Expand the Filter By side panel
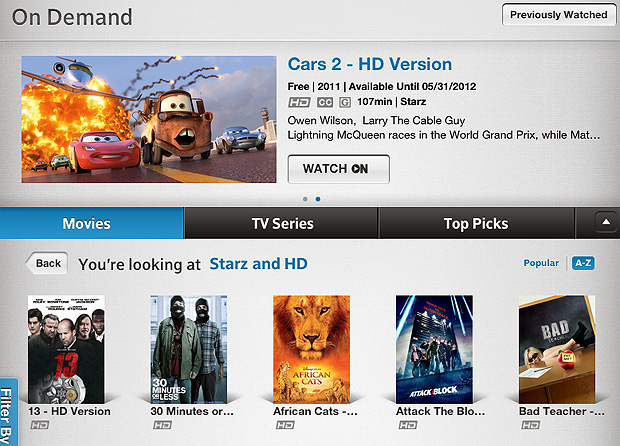 pyautogui.click(x=8, y=412)
